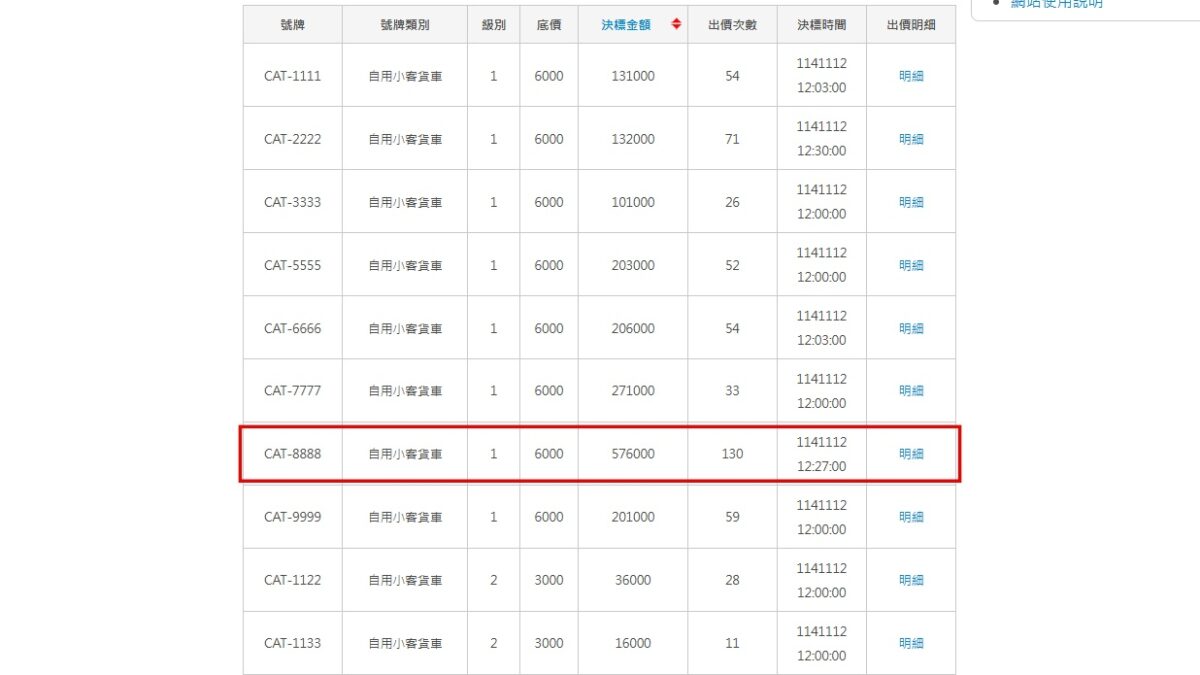The width and height of the screenshot is (1200, 675).
Task: Open 明細 for plate CAT-2222
Action: 911,139
